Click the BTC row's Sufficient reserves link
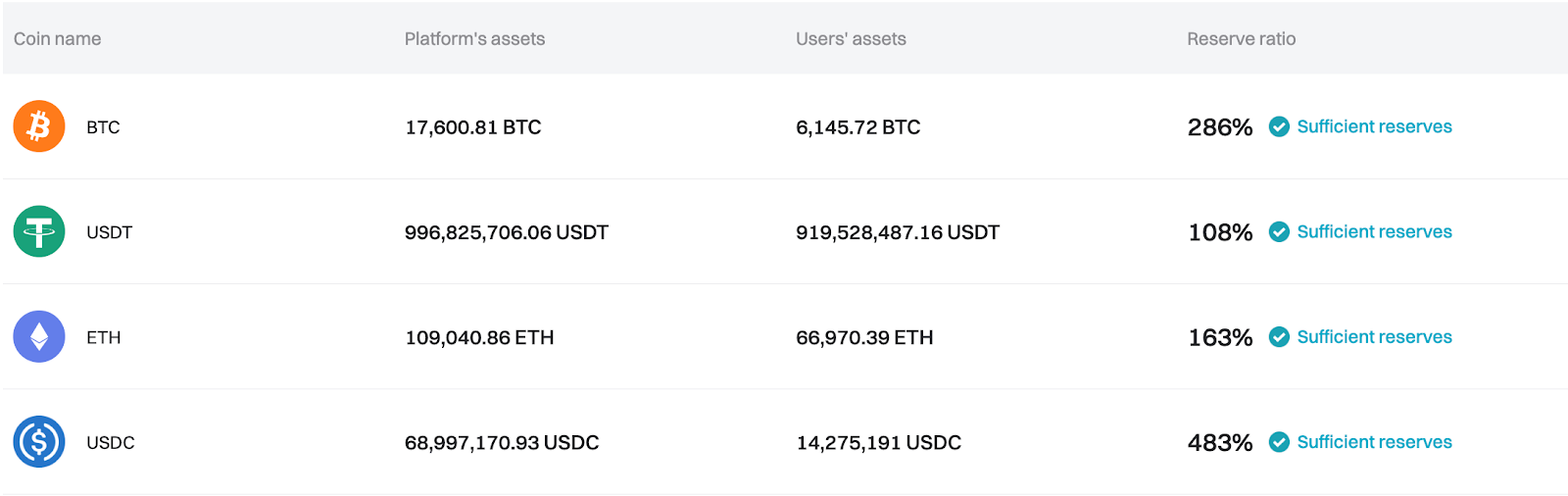 pos(1374,126)
